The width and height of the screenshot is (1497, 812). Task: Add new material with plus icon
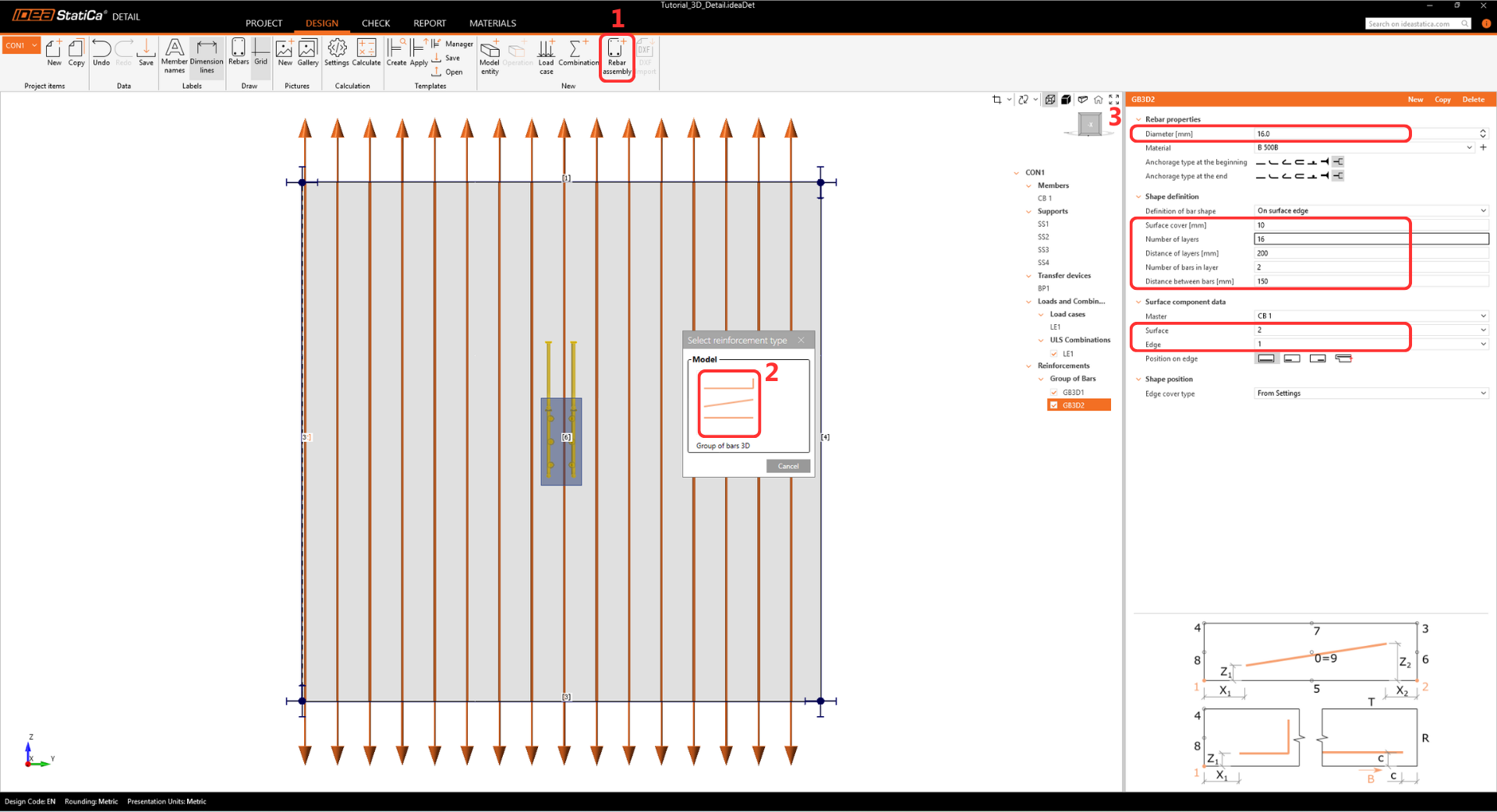tap(1483, 147)
